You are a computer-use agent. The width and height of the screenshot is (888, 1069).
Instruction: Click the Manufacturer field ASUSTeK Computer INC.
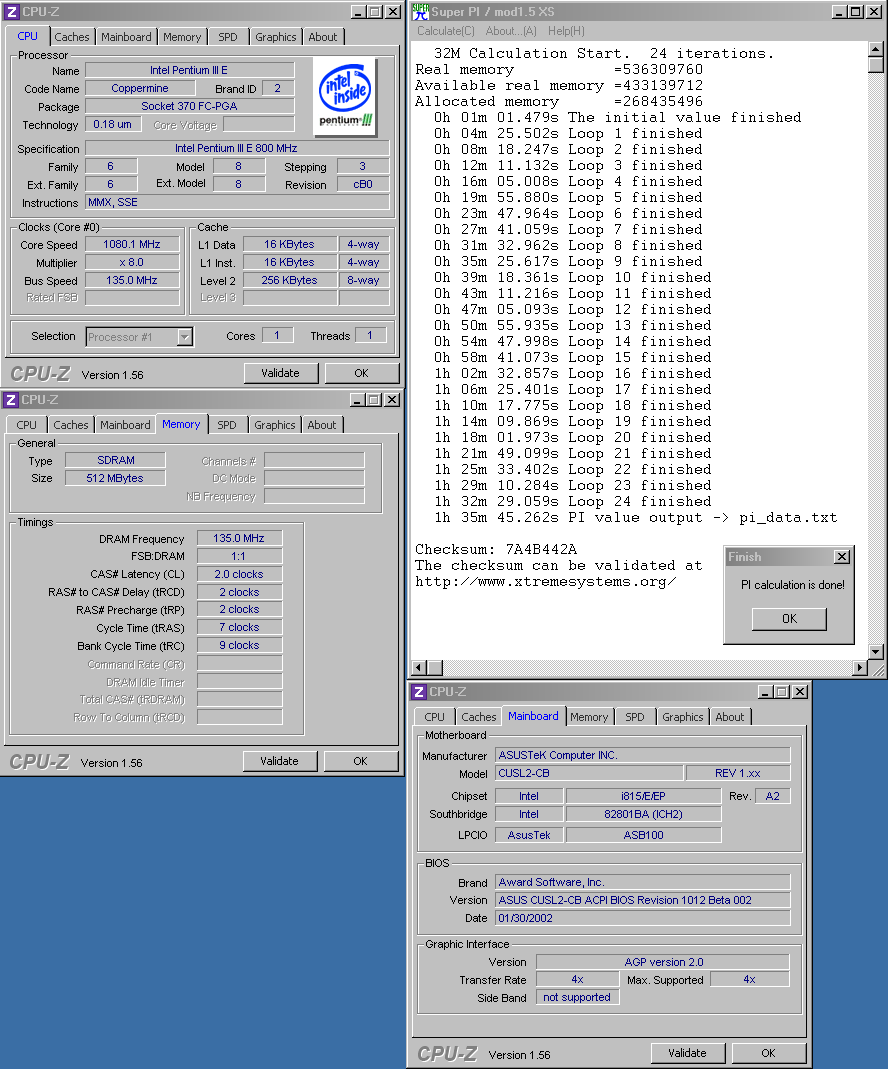pyautogui.click(x=643, y=755)
